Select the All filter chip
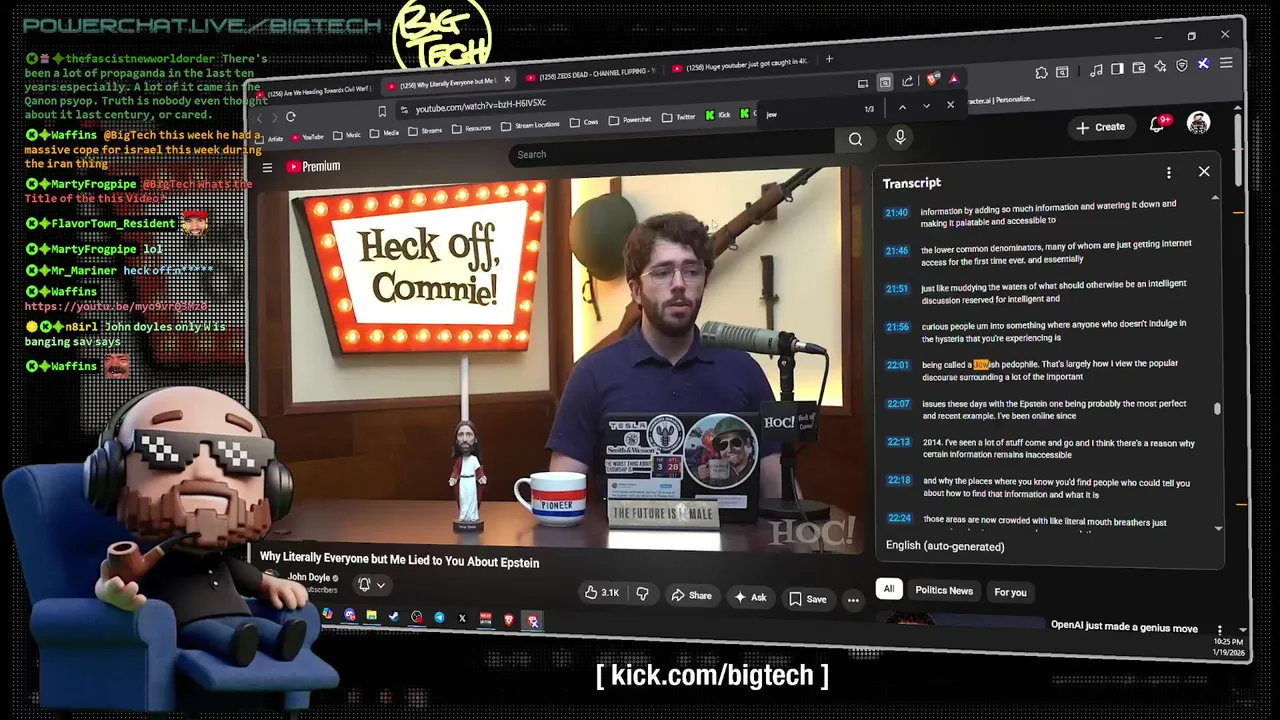Viewport: 1280px width, 720px height. point(888,589)
